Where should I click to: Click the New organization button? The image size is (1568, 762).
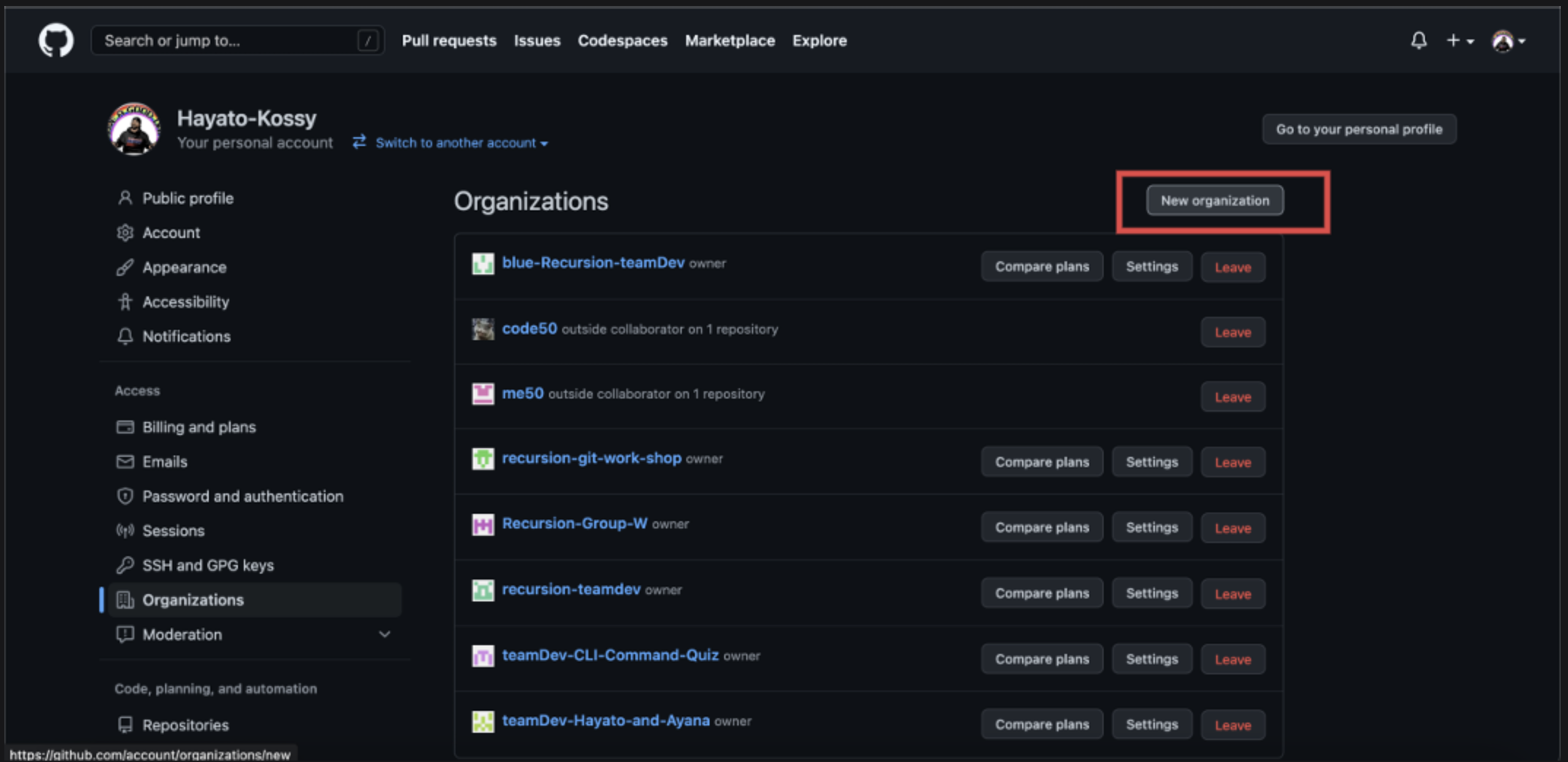coord(1214,200)
